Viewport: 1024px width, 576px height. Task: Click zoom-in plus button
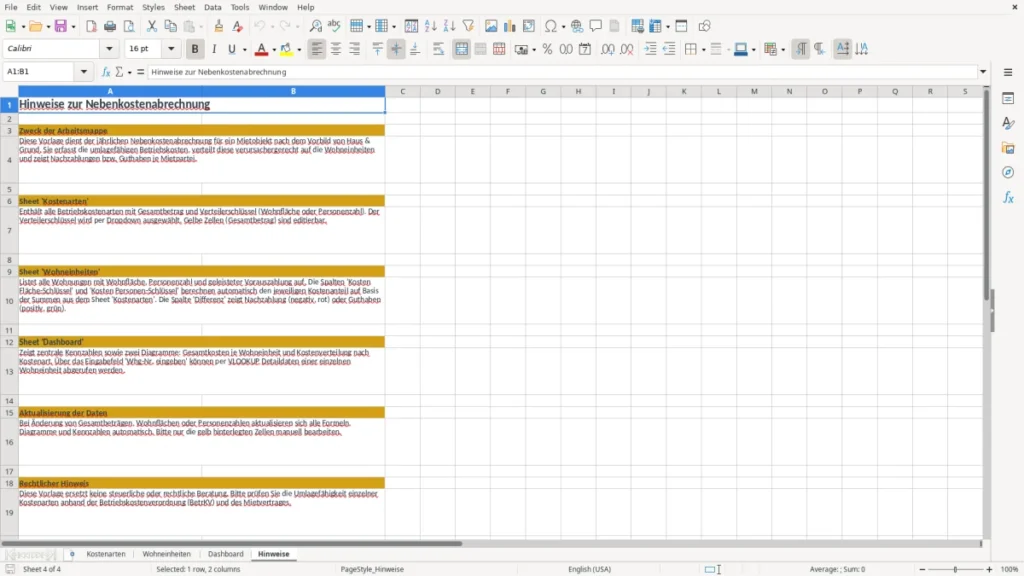point(989,569)
